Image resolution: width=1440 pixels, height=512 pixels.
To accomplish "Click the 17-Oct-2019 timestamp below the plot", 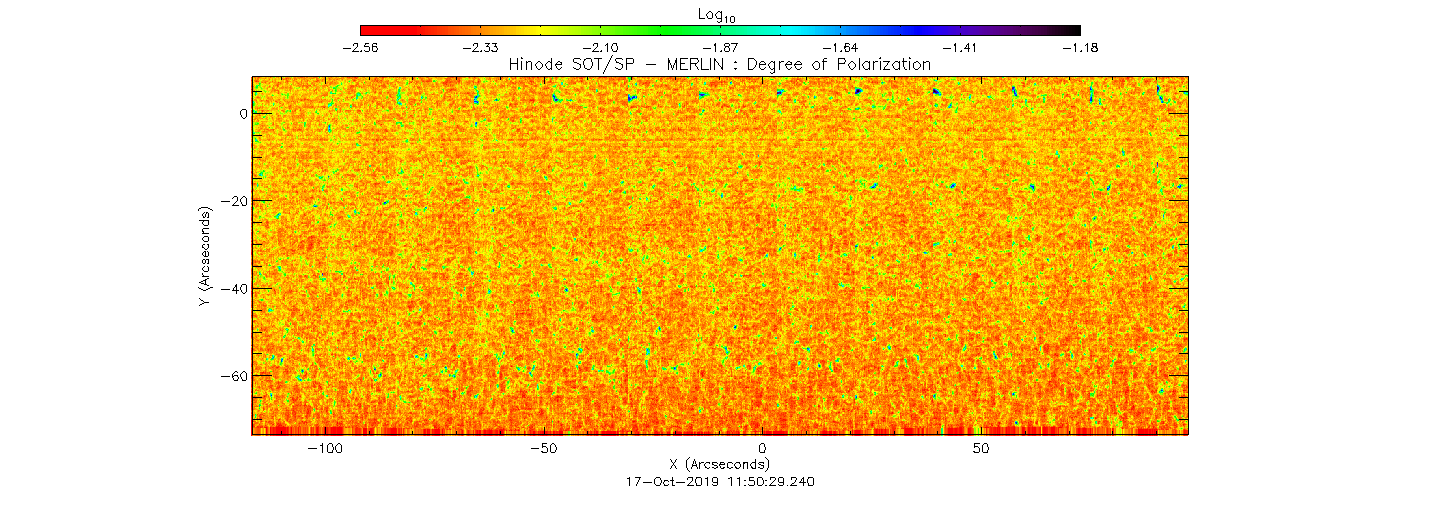I will [720, 481].
